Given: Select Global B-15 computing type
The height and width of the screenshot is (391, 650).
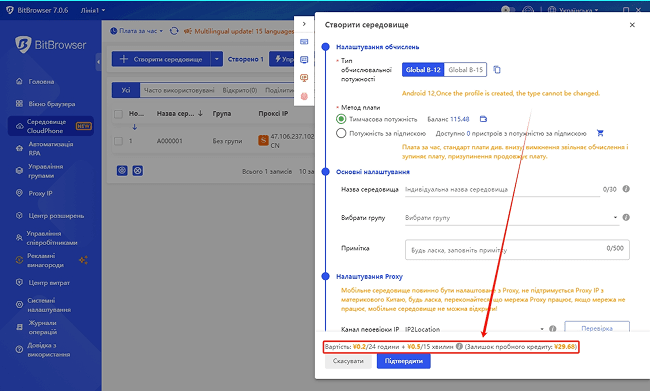Looking at the screenshot, I should [x=466, y=70].
